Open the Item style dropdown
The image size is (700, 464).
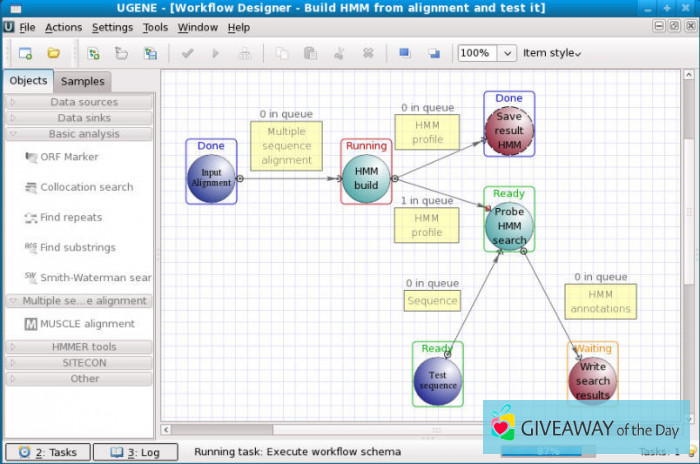pyautogui.click(x=552, y=53)
